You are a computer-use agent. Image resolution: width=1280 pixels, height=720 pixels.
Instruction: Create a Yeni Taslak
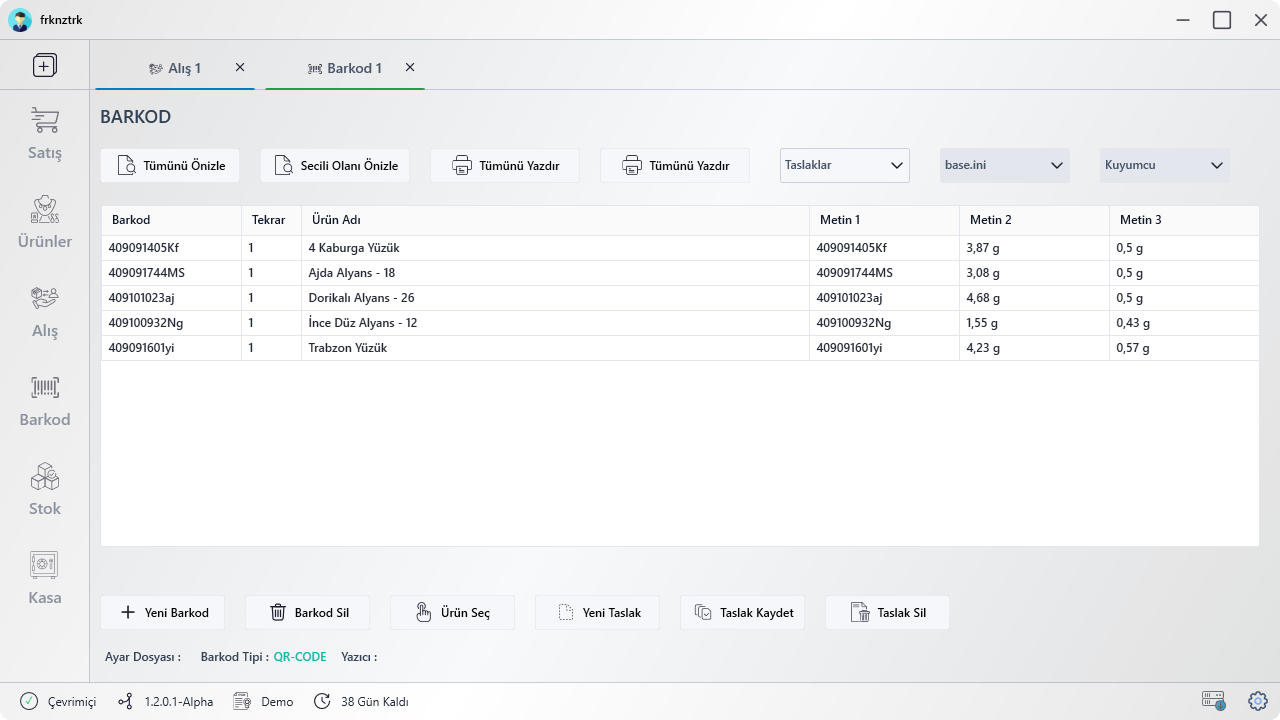598,612
